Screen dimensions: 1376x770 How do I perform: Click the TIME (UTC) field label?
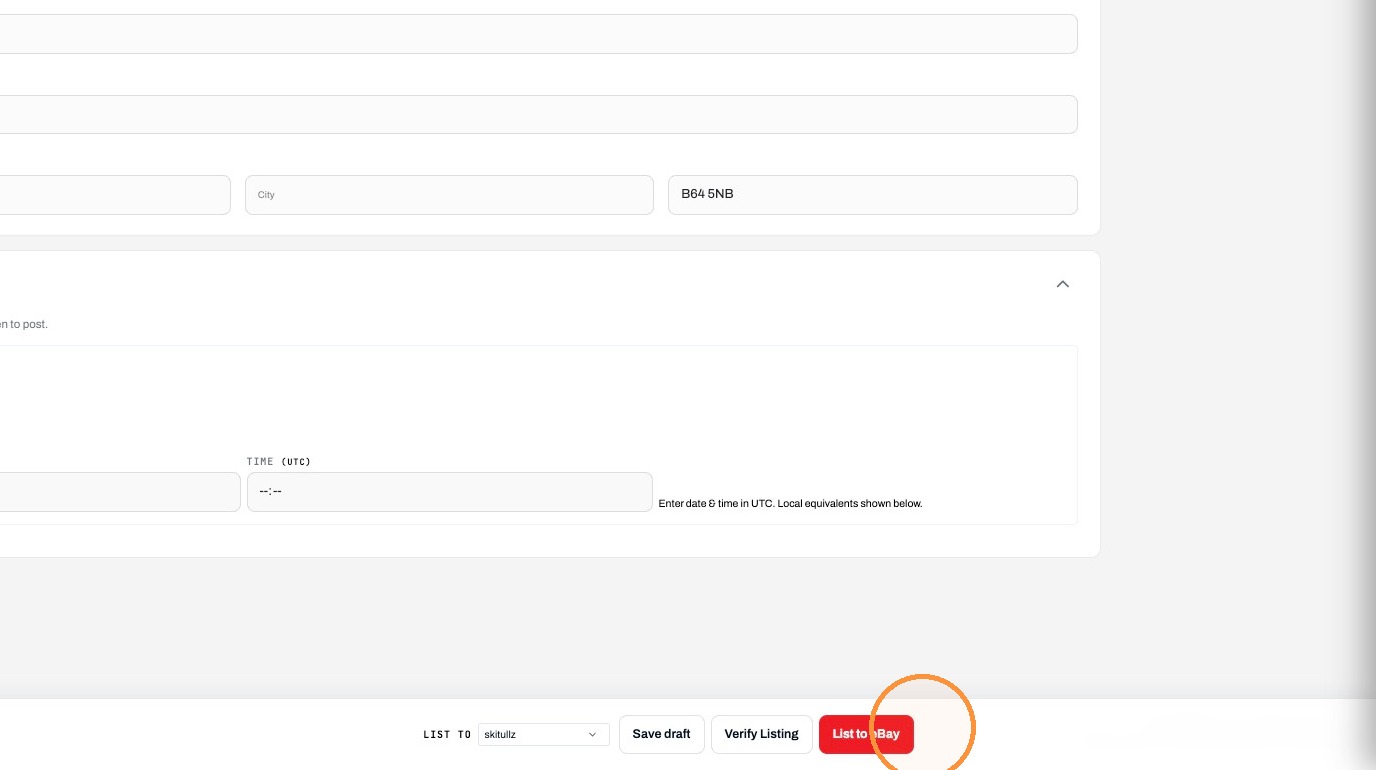click(x=279, y=461)
